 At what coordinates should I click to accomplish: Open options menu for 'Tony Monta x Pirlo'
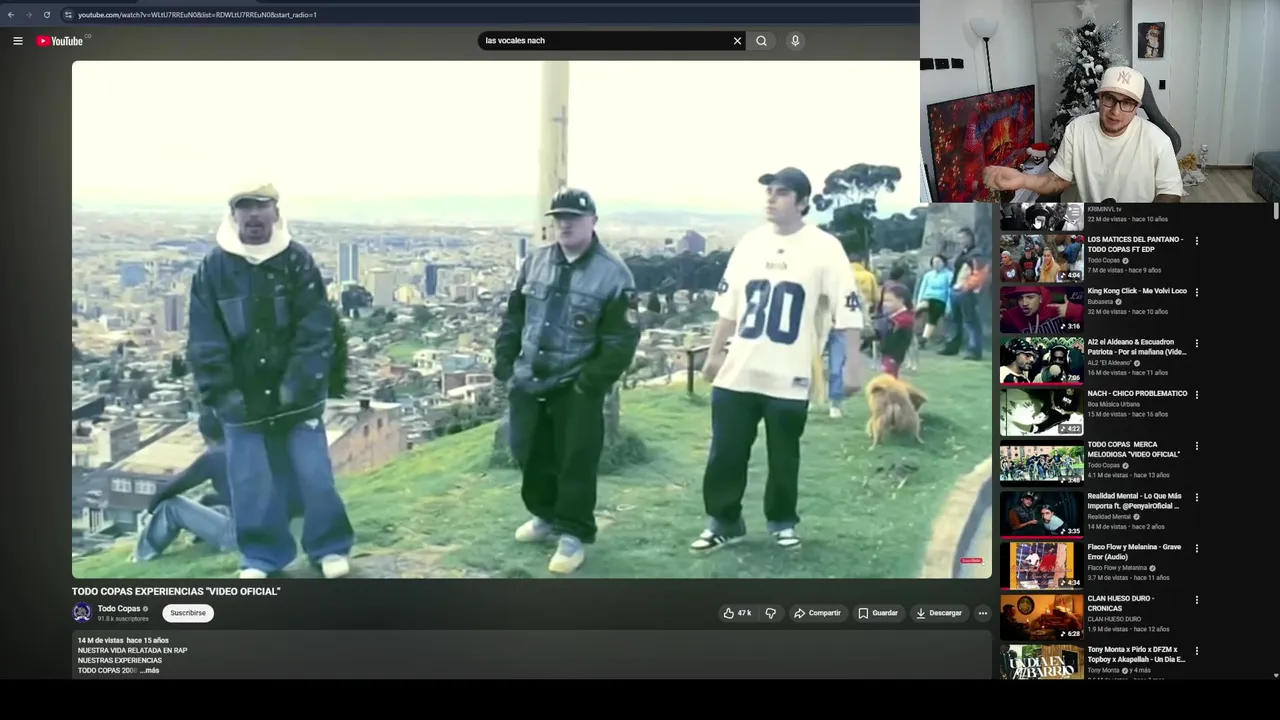point(1196,651)
